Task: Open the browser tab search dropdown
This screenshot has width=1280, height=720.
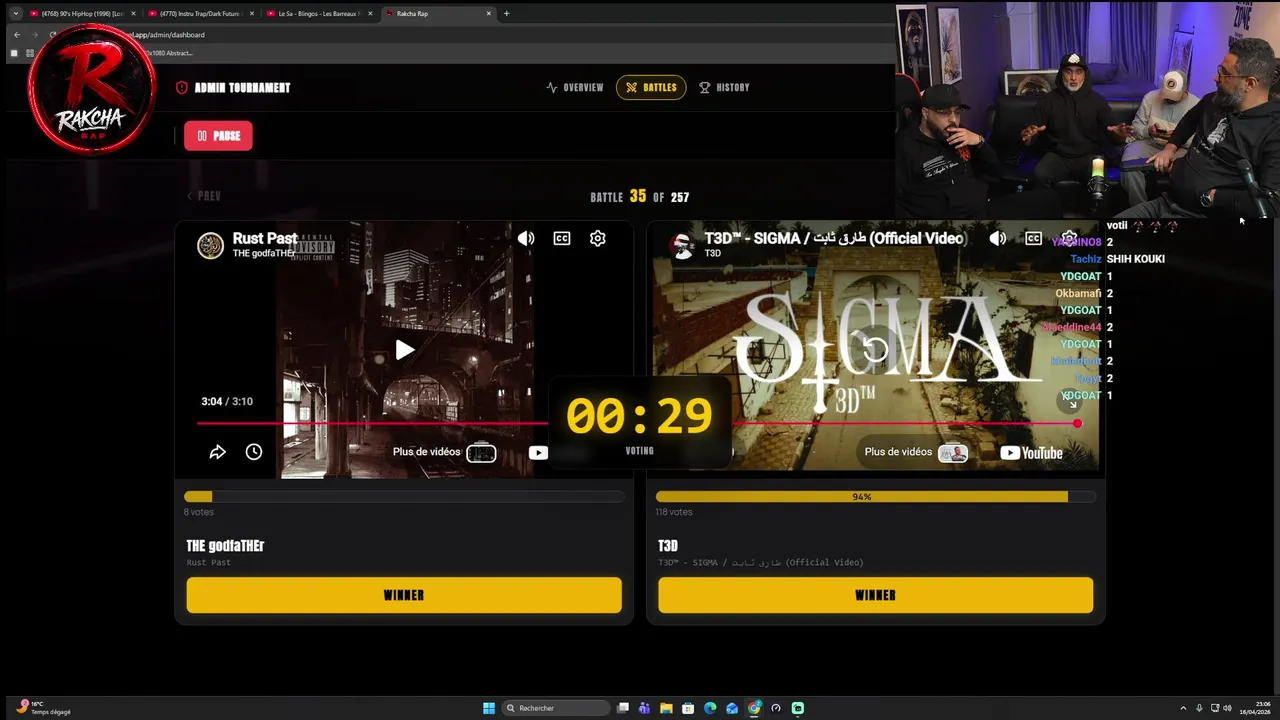Action: point(15,14)
